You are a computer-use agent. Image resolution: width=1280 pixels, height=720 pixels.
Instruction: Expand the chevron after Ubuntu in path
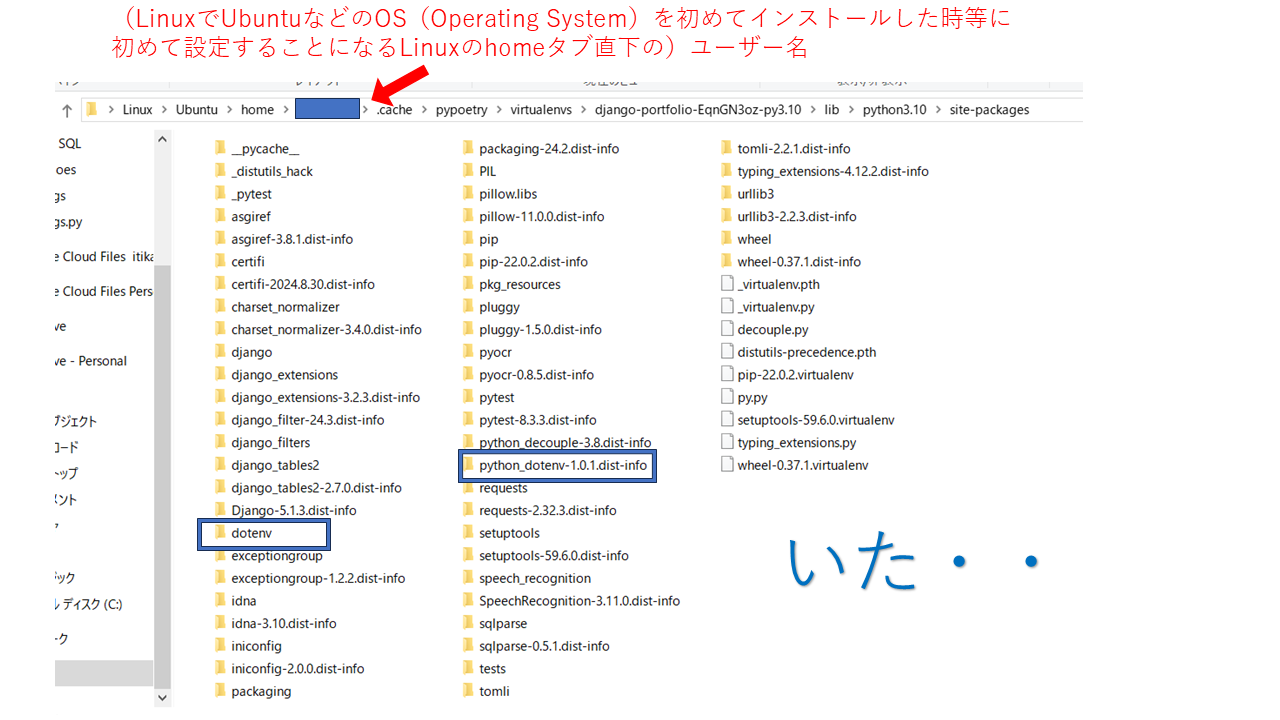(x=229, y=110)
